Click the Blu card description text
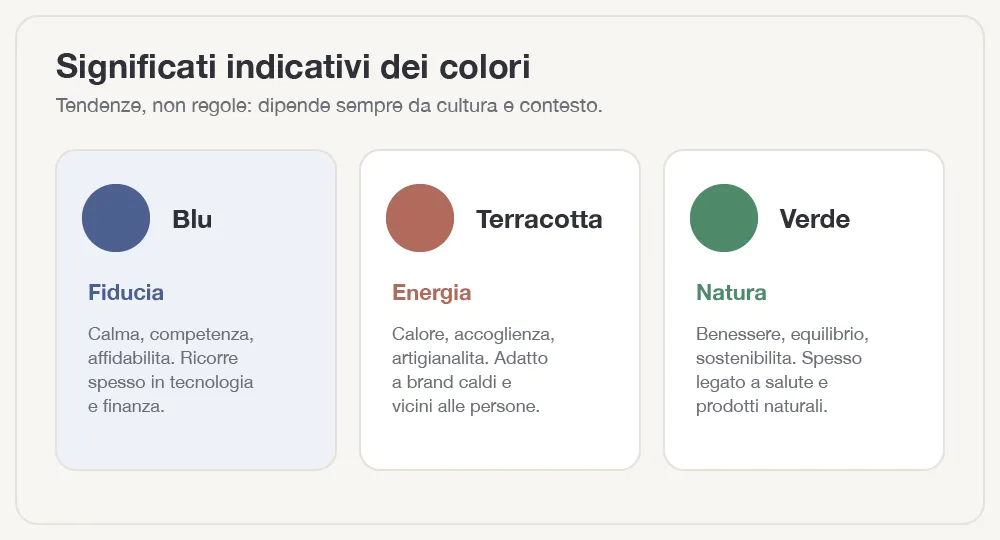The height and width of the screenshot is (540, 1000). point(171,370)
